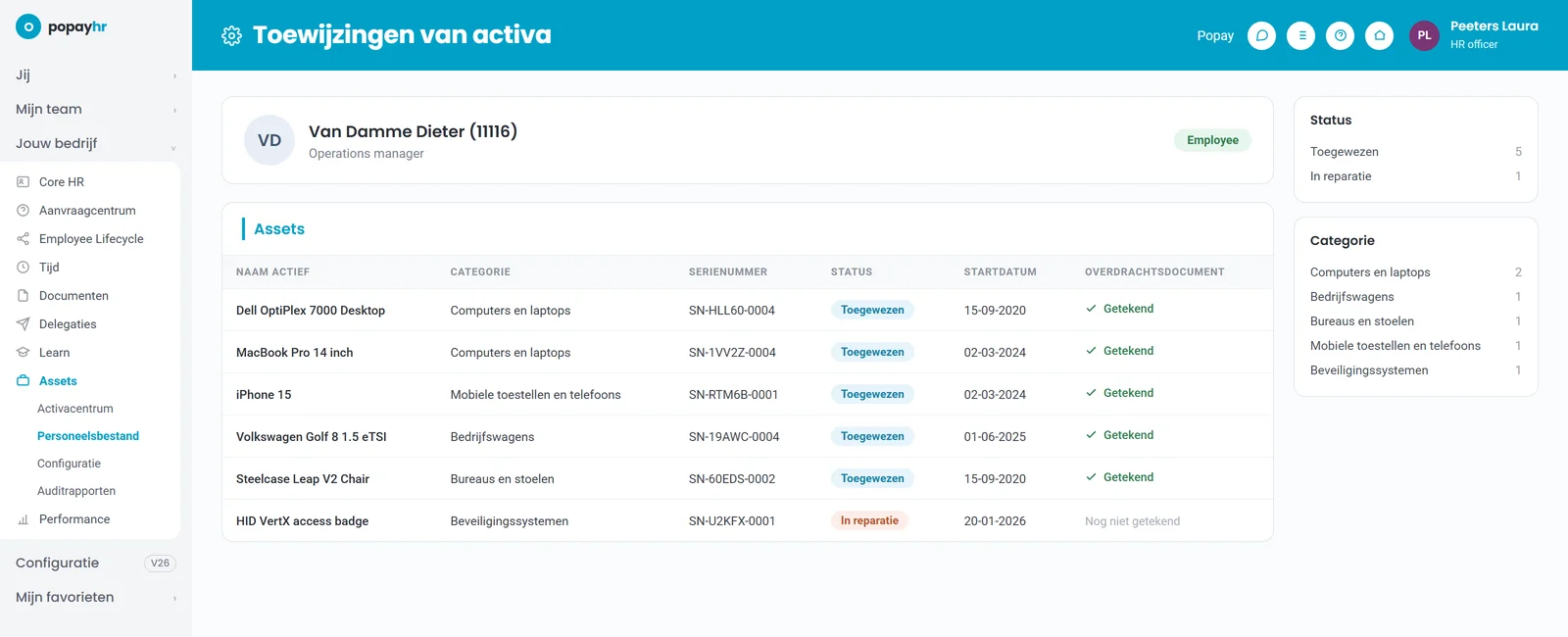The width and height of the screenshot is (1568, 637).
Task: Click the popayhr logo icon
Action: 28,27
